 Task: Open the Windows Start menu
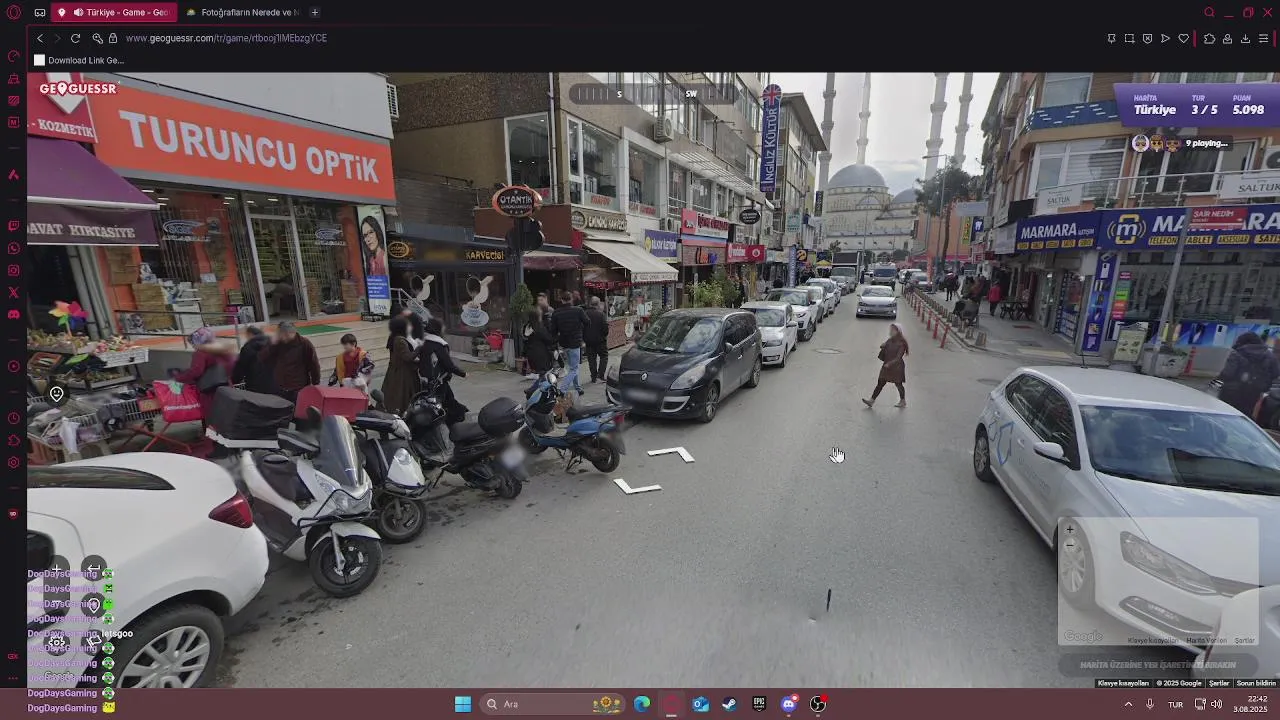(x=463, y=704)
